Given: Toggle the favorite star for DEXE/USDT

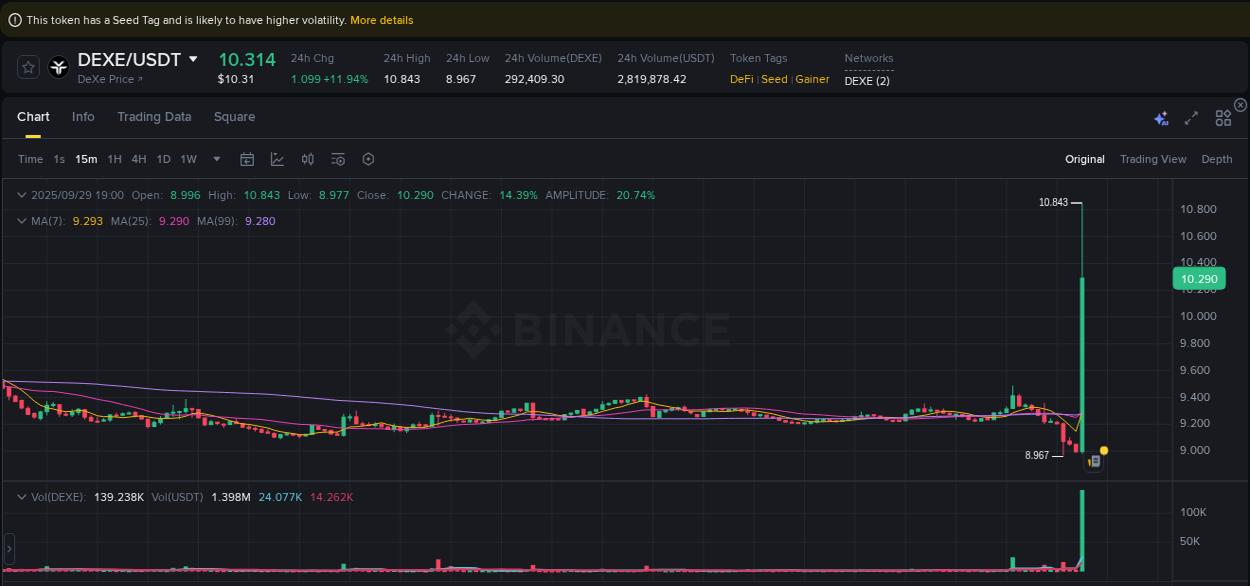Looking at the screenshot, I should pos(28,67).
